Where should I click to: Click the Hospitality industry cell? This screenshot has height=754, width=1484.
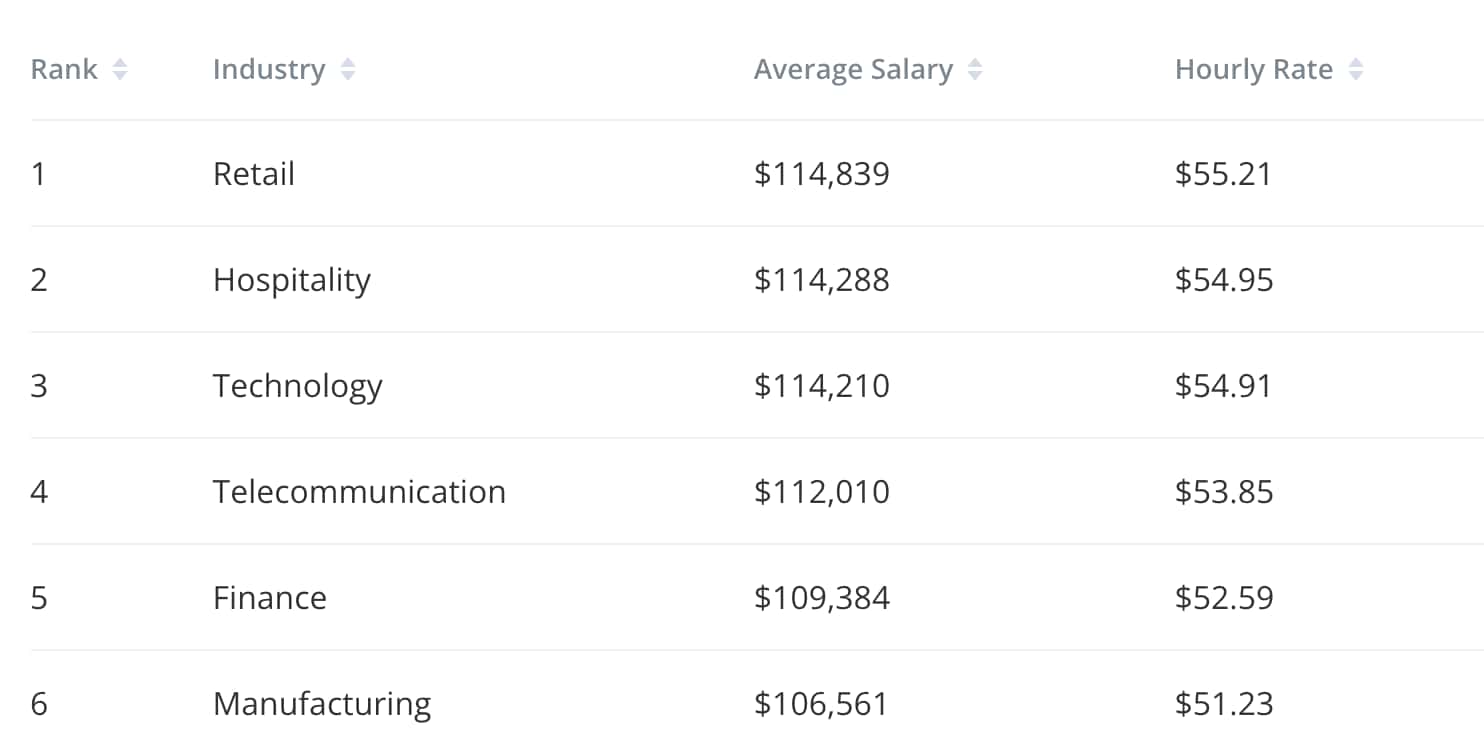click(291, 280)
